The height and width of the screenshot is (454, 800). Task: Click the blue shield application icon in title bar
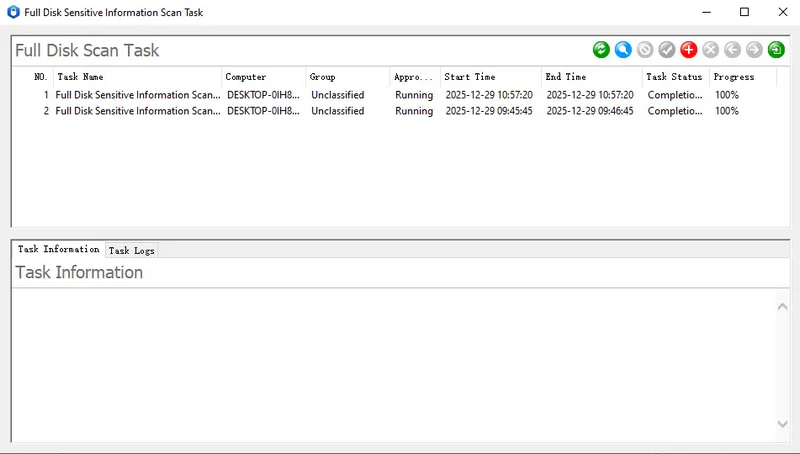(x=13, y=12)
